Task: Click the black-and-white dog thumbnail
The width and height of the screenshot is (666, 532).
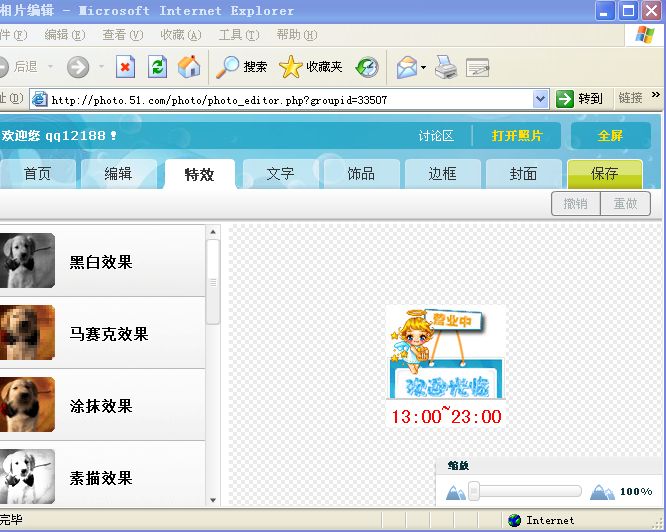Action: pos(27,261)
